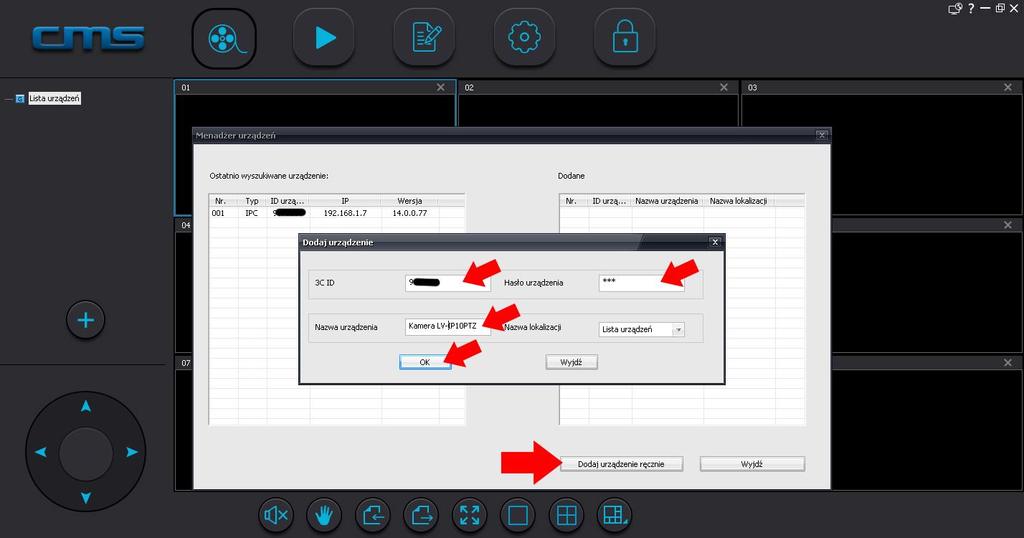The height and width of the screenshot is (538, 1024).
Task: Close video pane 03
Action: [x=1008, y=87]
